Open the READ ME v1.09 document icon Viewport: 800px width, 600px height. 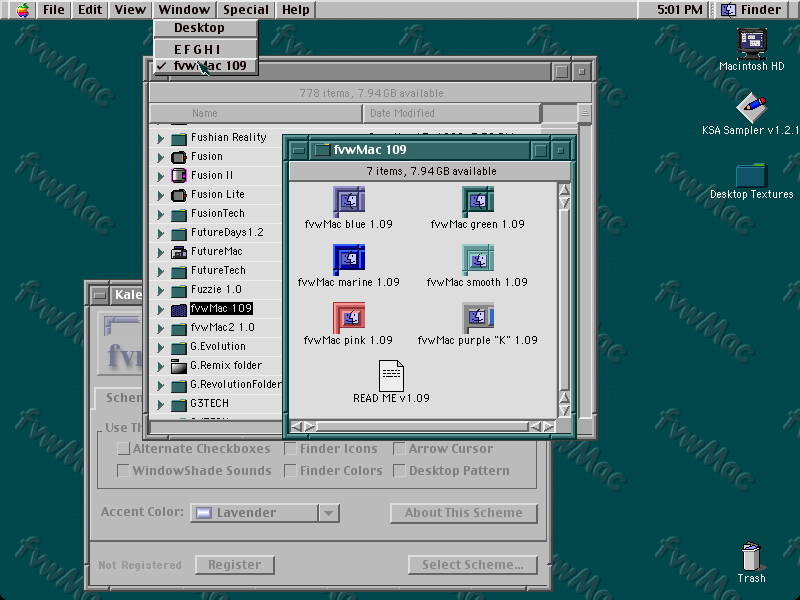click(391, 376)
